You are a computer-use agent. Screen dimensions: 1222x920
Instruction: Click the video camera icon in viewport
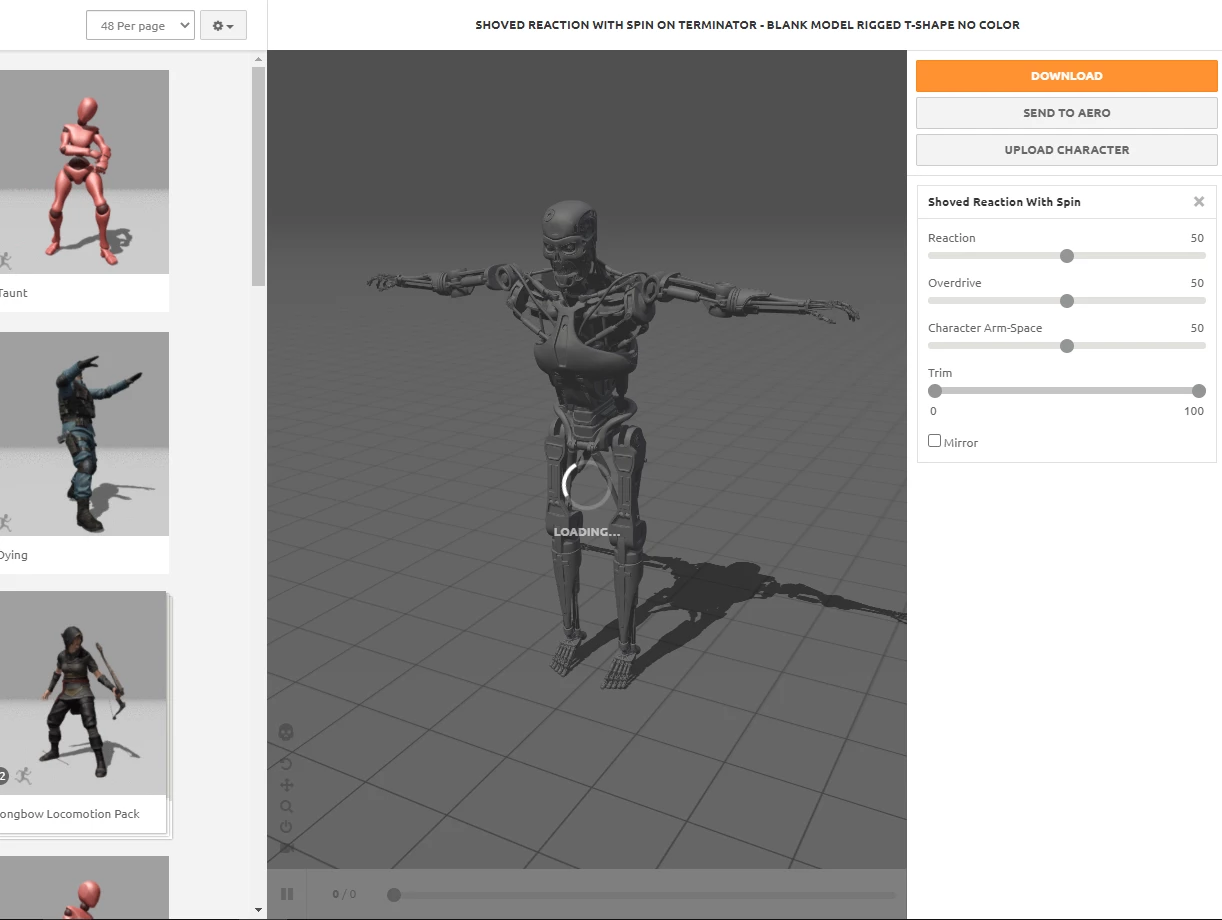[x=286, y=848]
